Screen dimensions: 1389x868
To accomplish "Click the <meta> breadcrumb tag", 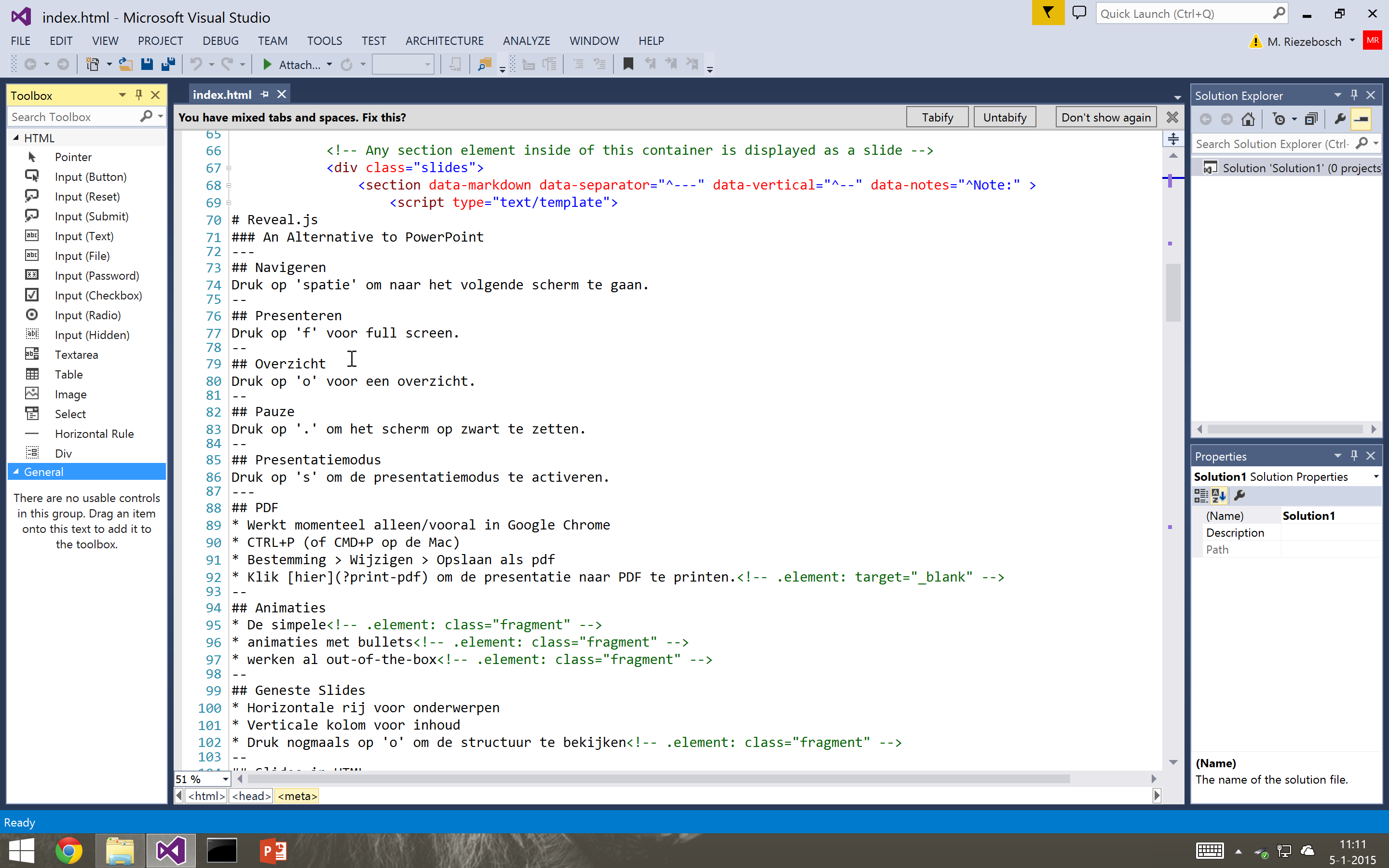I will pos(297,796).
